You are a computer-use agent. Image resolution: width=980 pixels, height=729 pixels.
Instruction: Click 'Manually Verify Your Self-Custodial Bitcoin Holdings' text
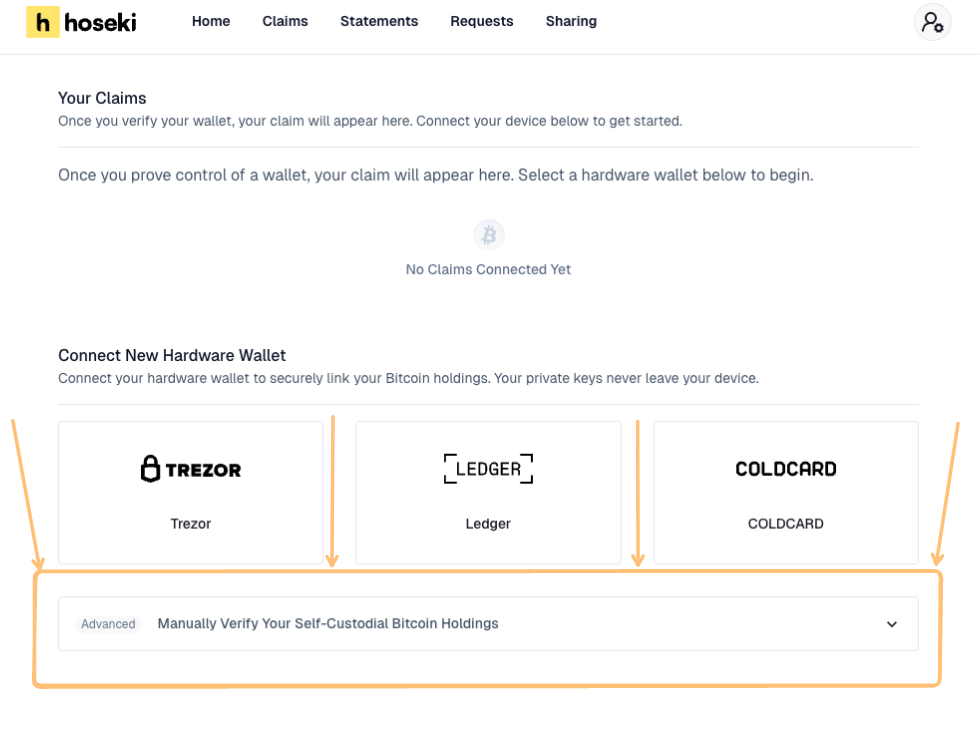[328, 623]
